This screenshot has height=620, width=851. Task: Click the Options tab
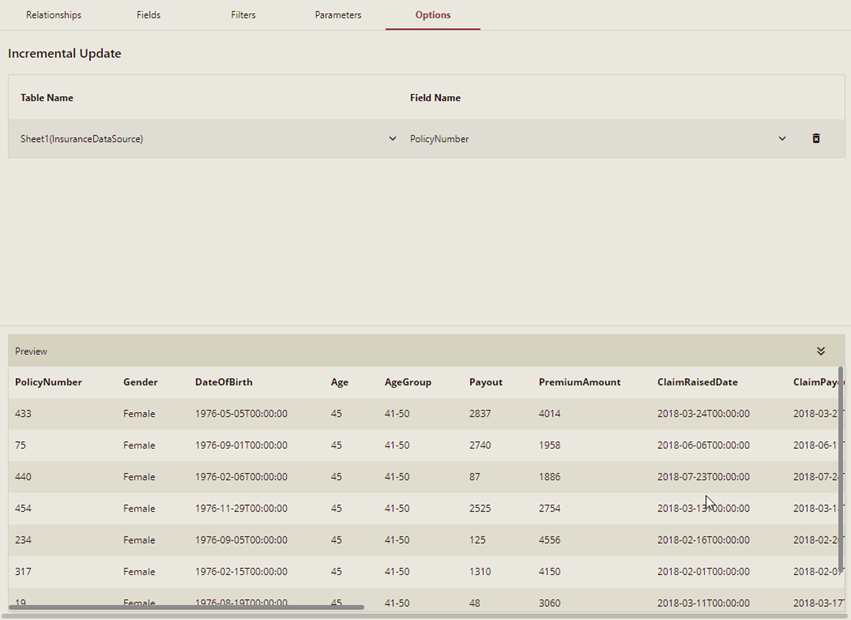tap(432, 15)
